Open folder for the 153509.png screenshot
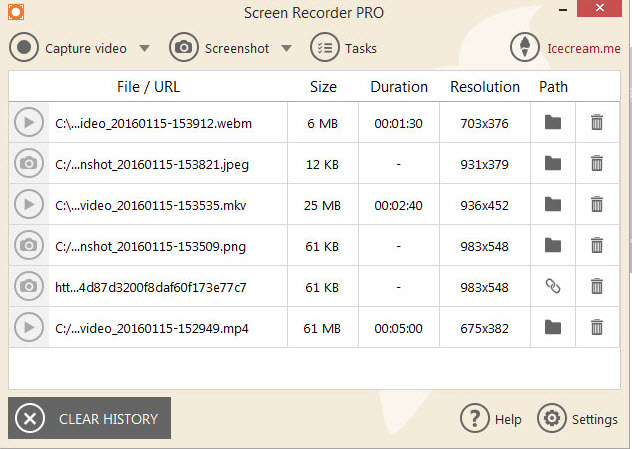The image size is (632, 449). tap(552, 245)
